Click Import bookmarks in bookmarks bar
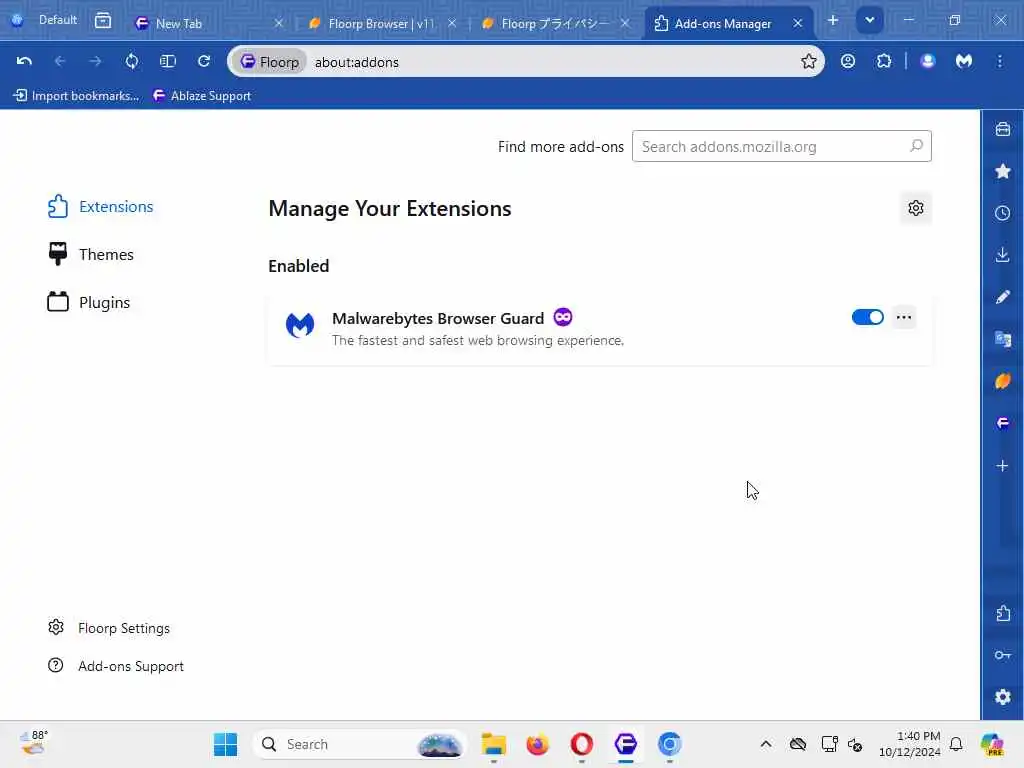This screenshot has height=768, width=1024. pyautogui.click(x=76, y=95)
